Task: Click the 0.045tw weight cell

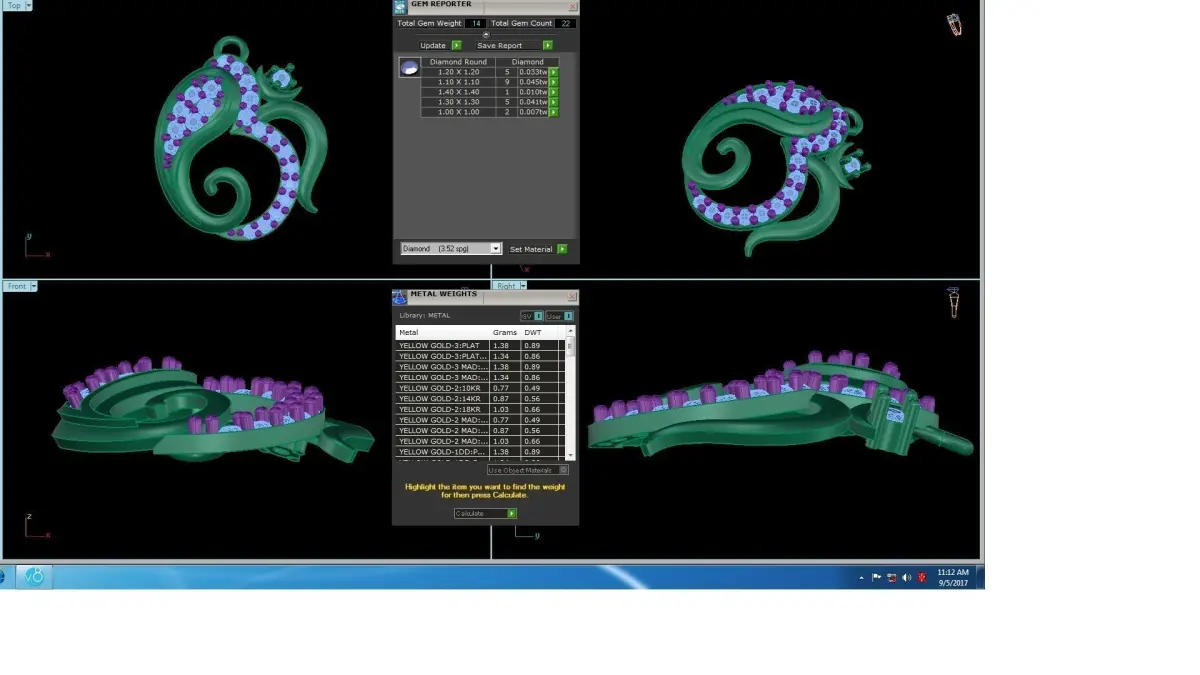Action: click(x=533, y=82)
